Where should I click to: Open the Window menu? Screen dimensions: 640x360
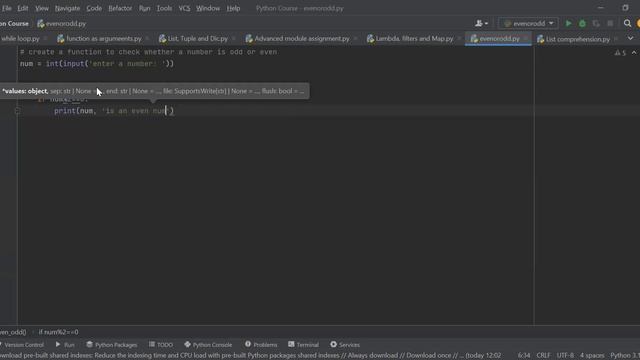point(208,8)
